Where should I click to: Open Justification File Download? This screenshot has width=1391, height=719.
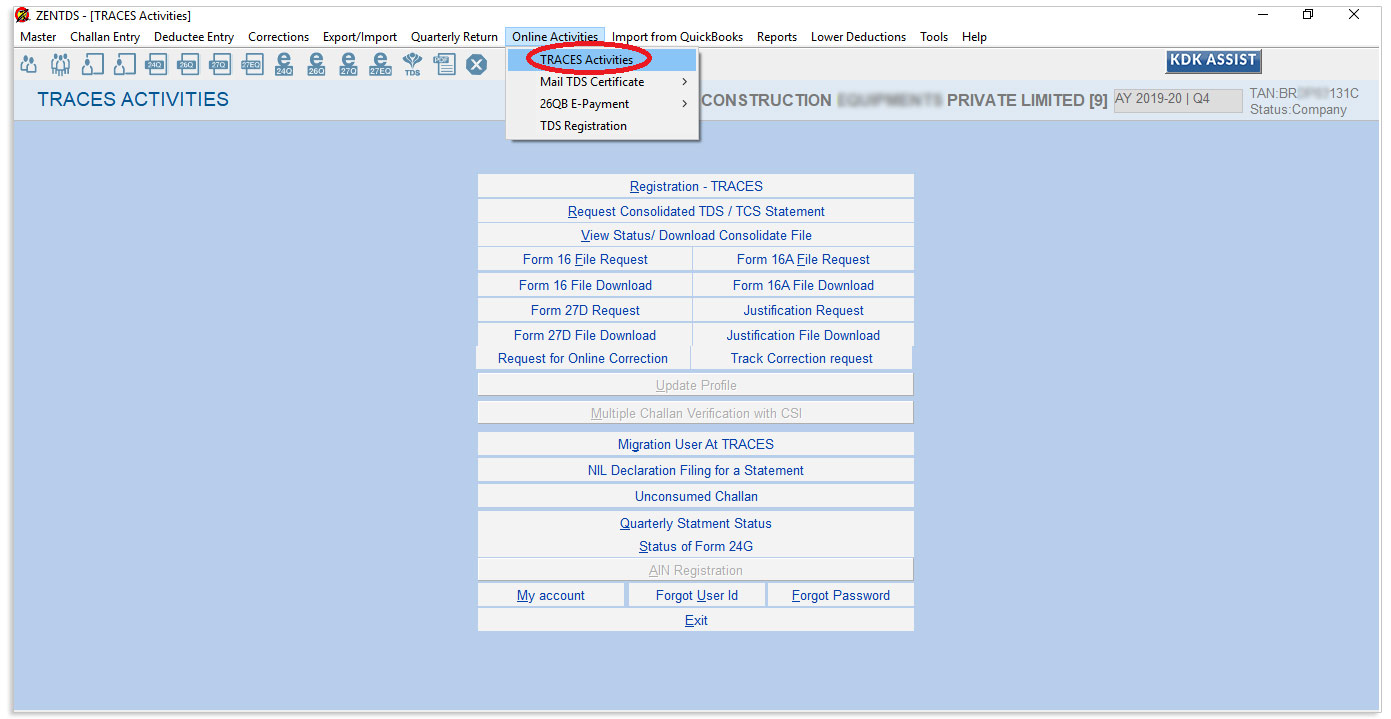tap(803, 335)
